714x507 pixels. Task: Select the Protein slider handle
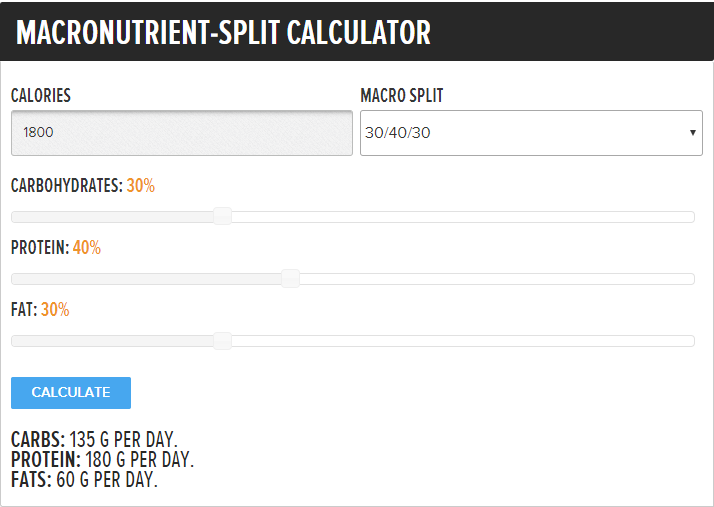(x=290, y=278)
